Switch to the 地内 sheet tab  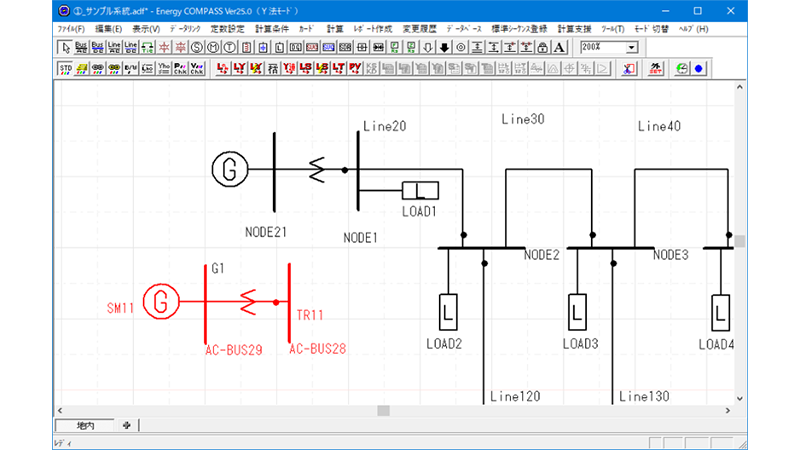tap(85, 425)
